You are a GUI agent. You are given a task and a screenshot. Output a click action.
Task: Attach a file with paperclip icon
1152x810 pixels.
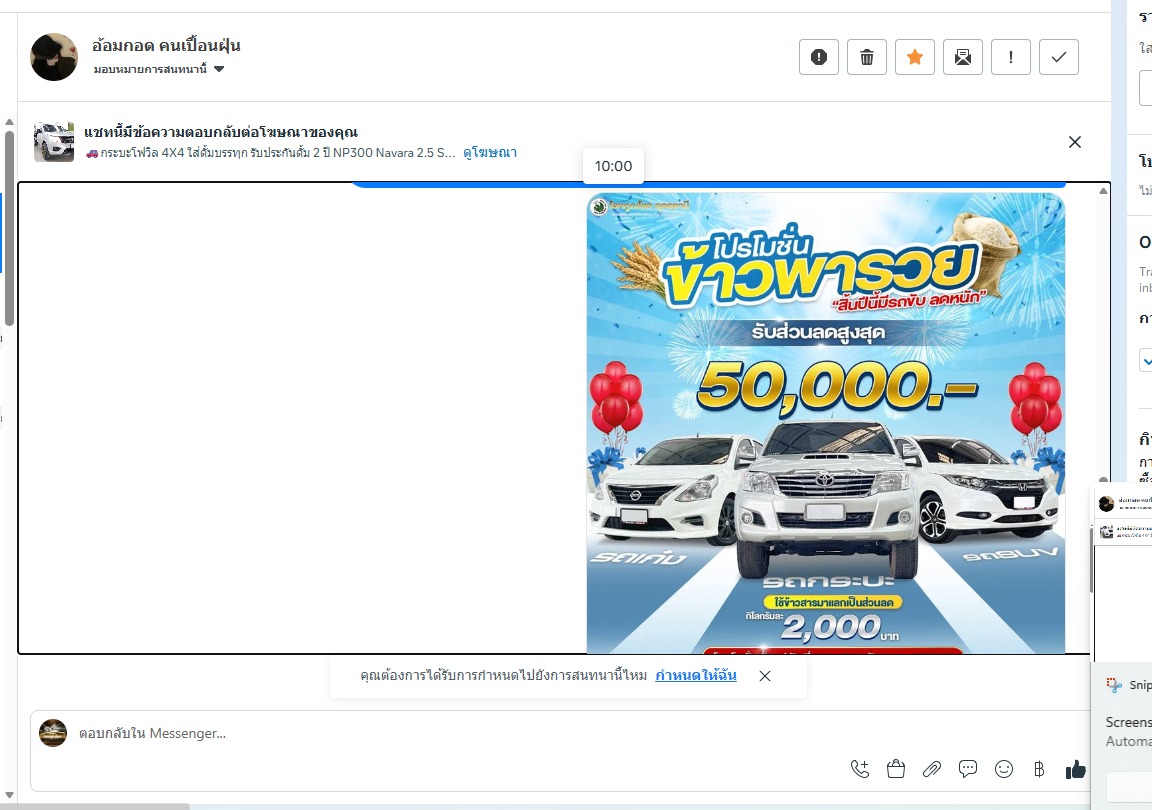(932, 770)
